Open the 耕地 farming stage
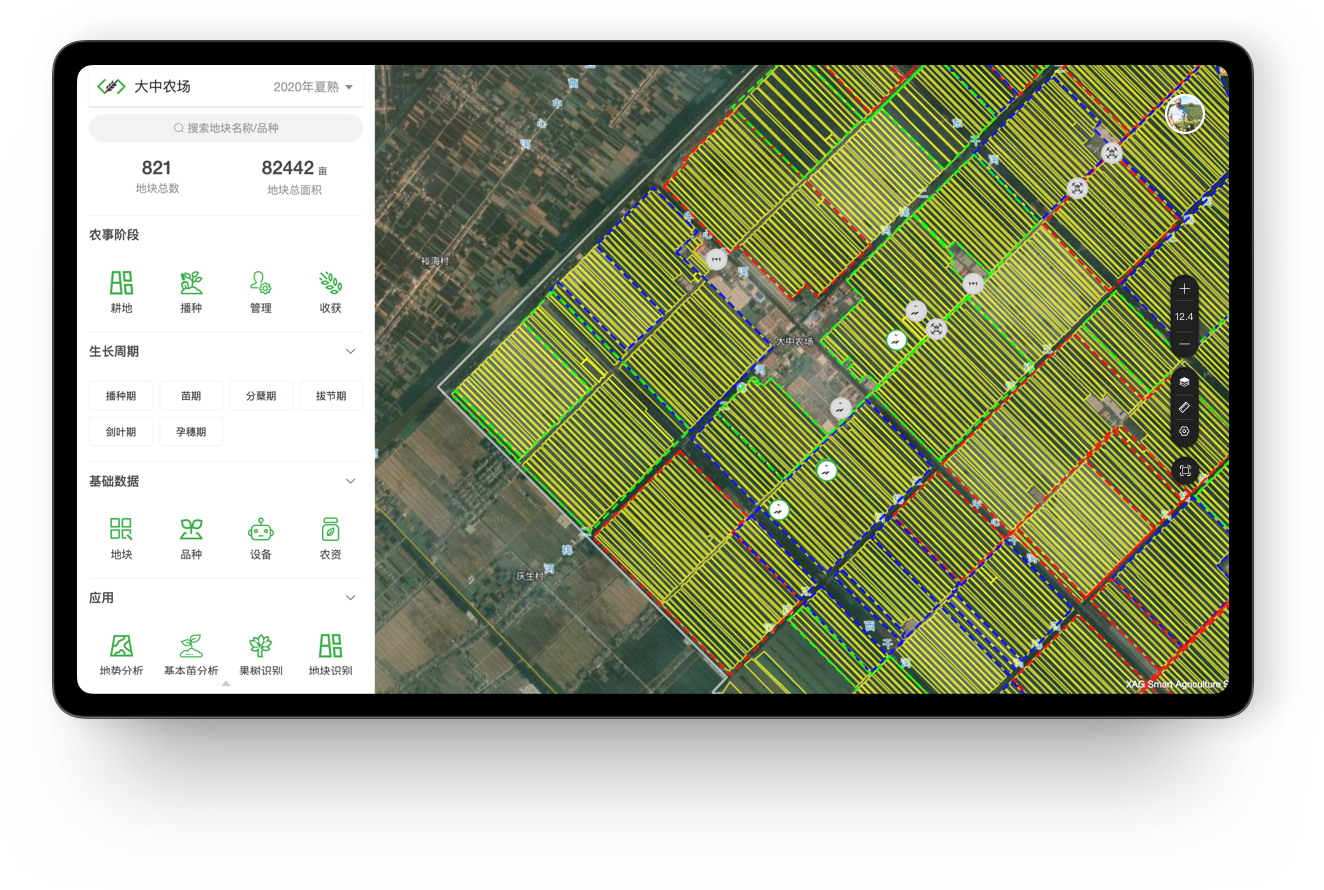1324x890 pixels. point(121,291)
